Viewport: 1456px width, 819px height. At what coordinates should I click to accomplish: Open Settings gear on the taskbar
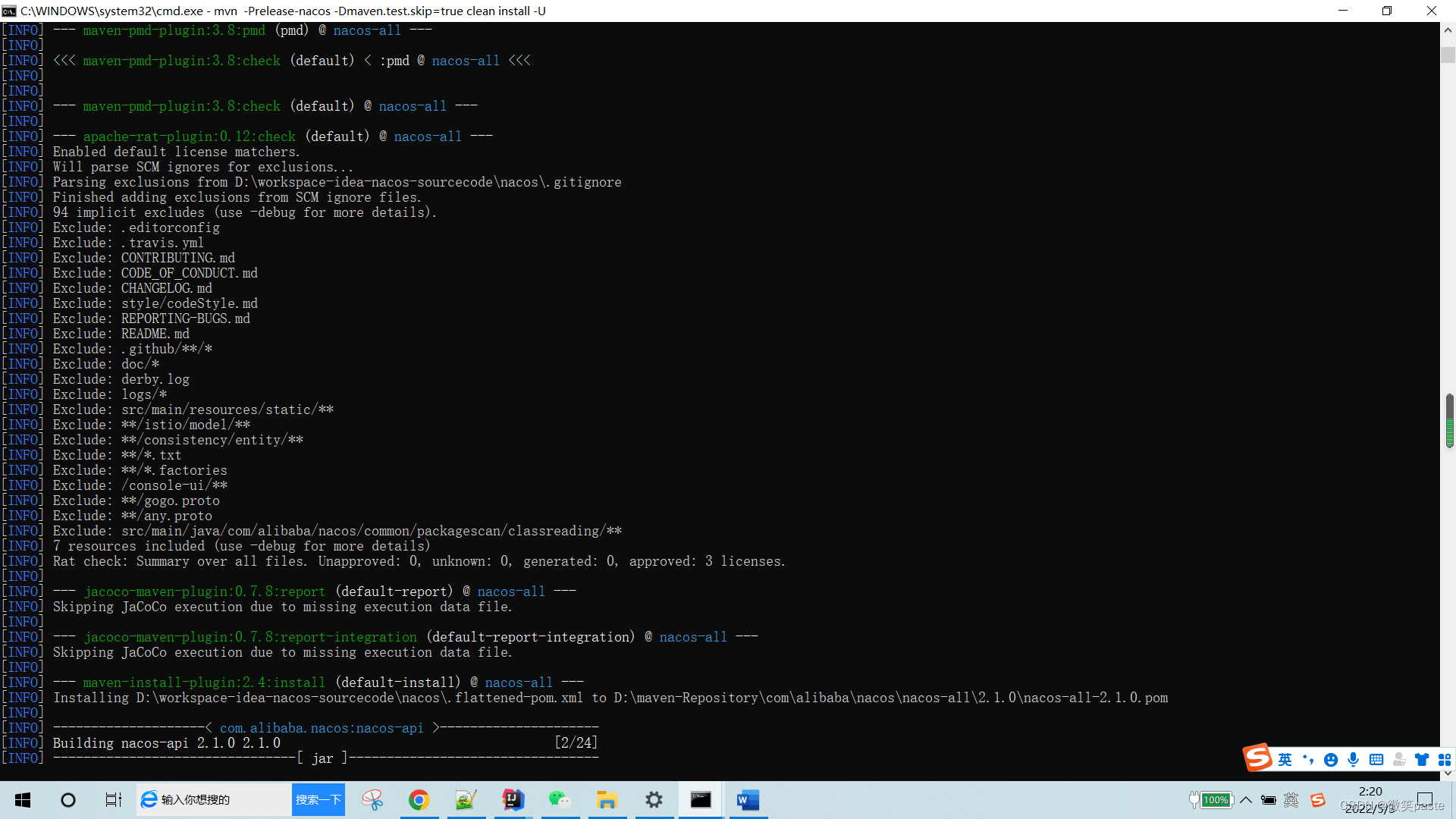pyautogui.click(x=654, y=800)
